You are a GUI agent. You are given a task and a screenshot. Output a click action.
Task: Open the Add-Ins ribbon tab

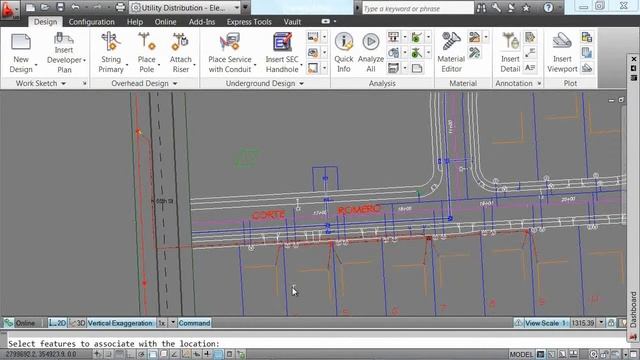click(x=202, y=22)
